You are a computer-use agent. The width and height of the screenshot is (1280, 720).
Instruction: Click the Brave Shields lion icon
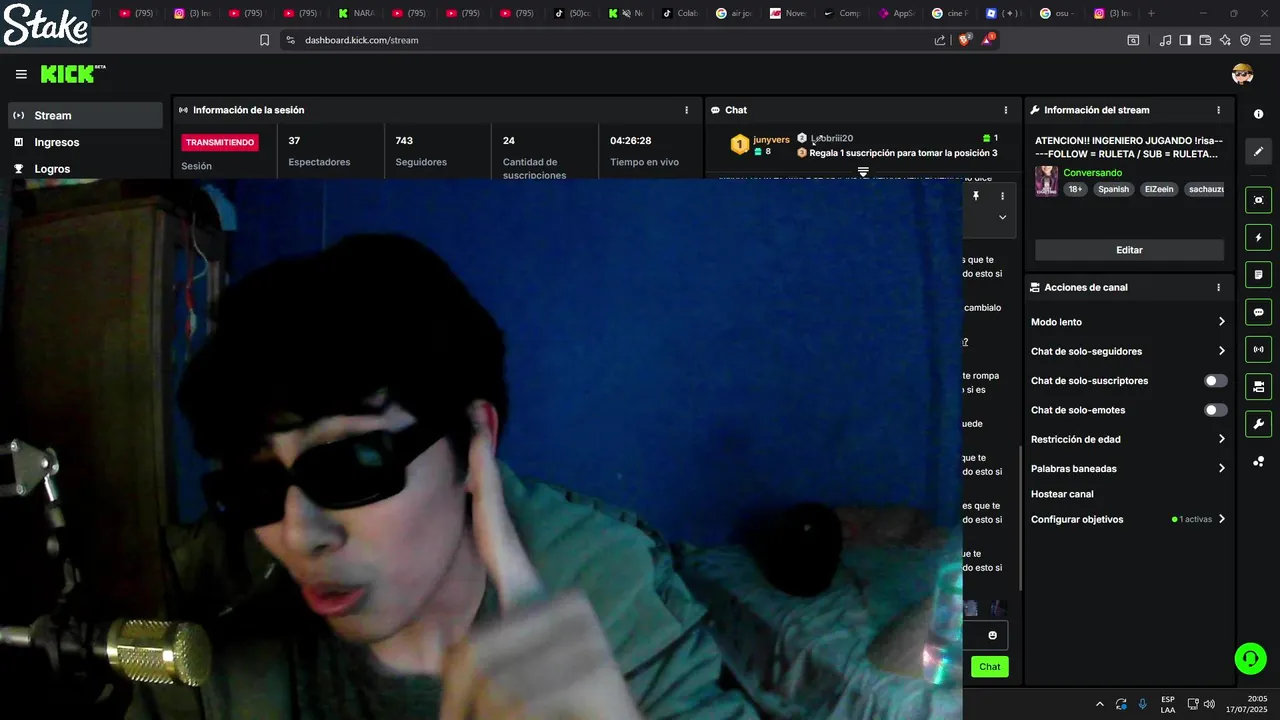(x=964, y=40)
